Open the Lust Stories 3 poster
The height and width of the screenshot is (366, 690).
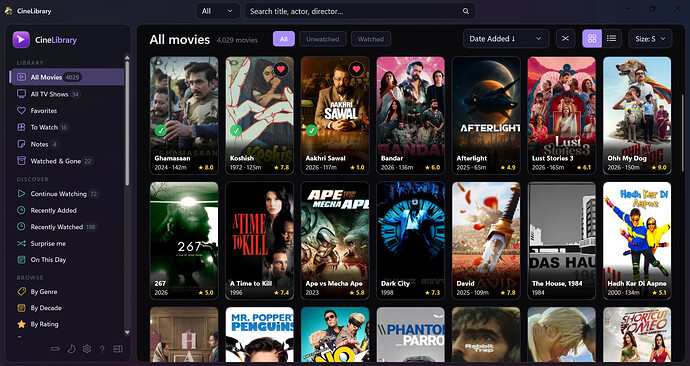[x=562, y=115]
